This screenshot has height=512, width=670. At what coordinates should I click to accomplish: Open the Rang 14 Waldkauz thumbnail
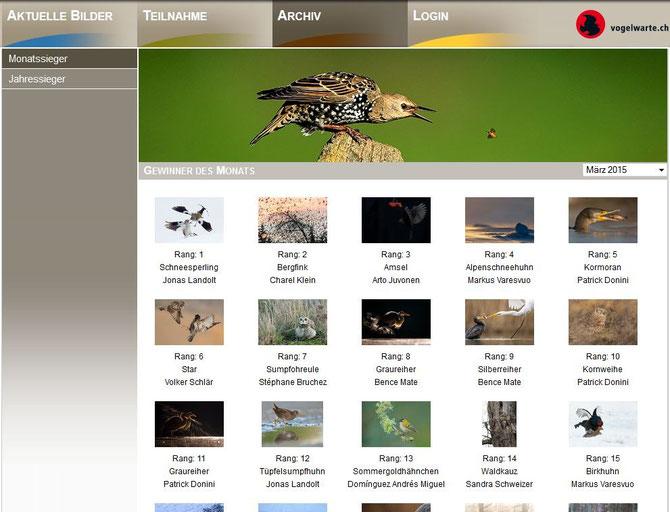pos(500,424)
